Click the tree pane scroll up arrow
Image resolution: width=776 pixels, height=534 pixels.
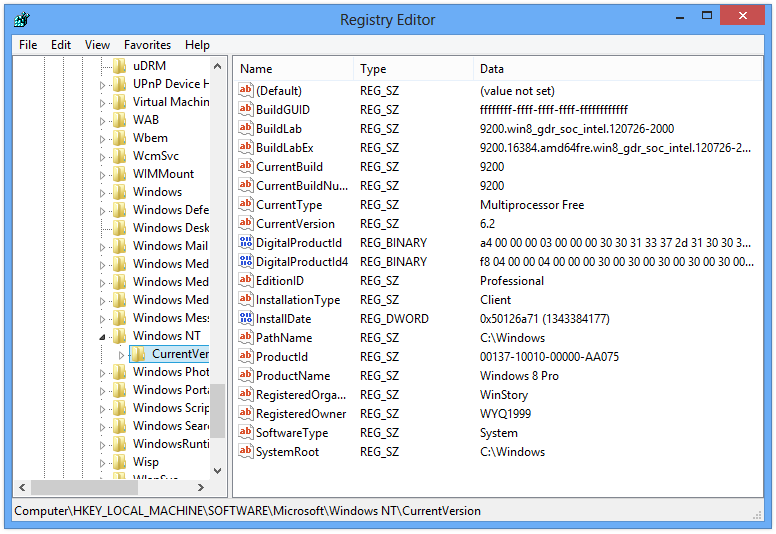pyautogui.click(x=217, y=66)
